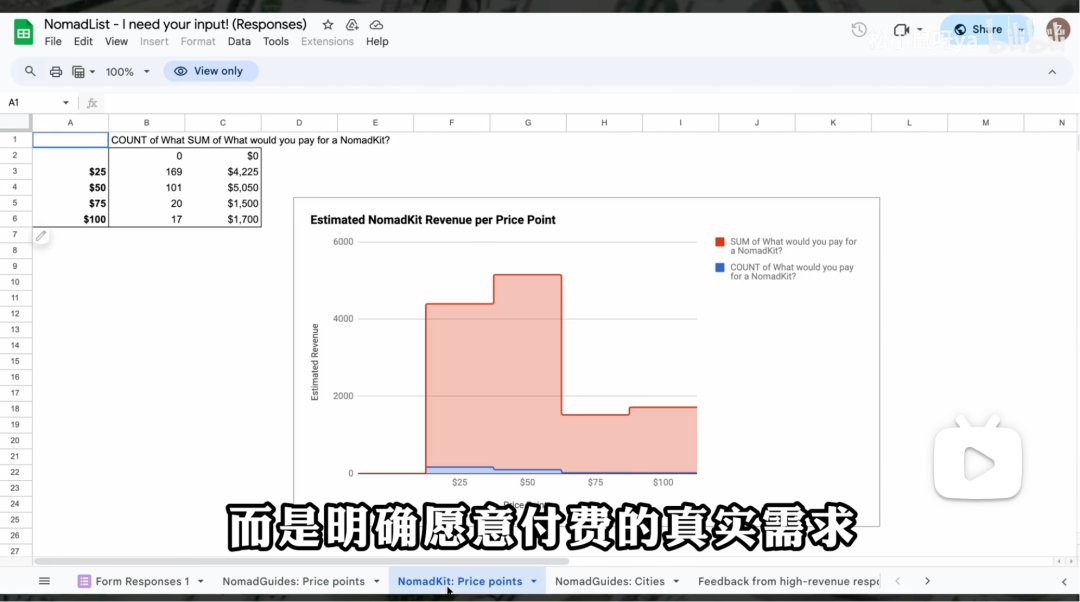Open the File menu

click(53, 41)
